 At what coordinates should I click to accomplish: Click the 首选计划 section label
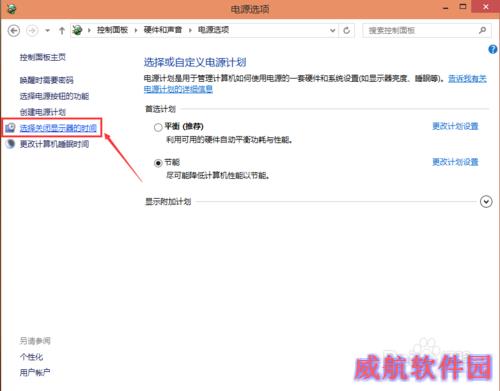pyautogui.click(x=160, y=109)
